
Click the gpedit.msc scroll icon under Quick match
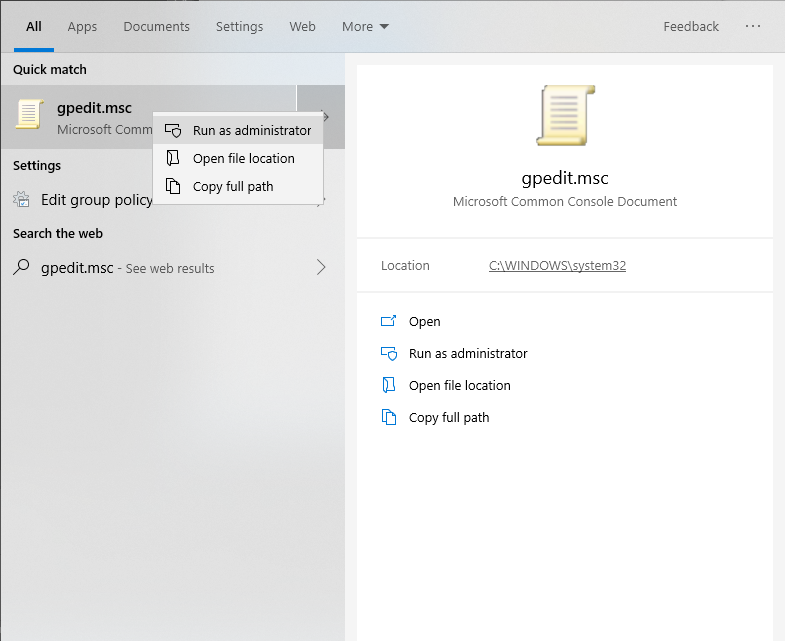(x=29, y=116)
